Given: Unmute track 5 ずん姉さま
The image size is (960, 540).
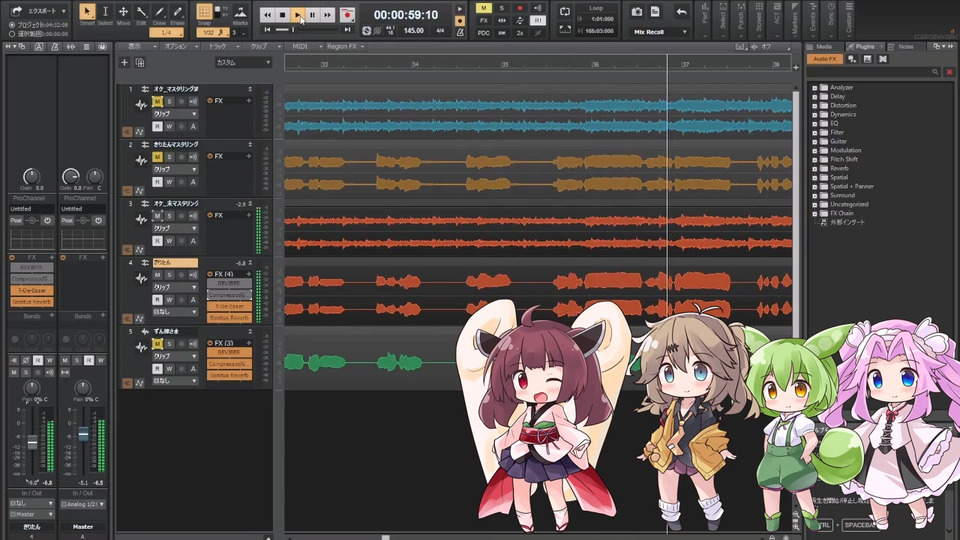Looking at the screenshot, I should click(x=157, y=344).
